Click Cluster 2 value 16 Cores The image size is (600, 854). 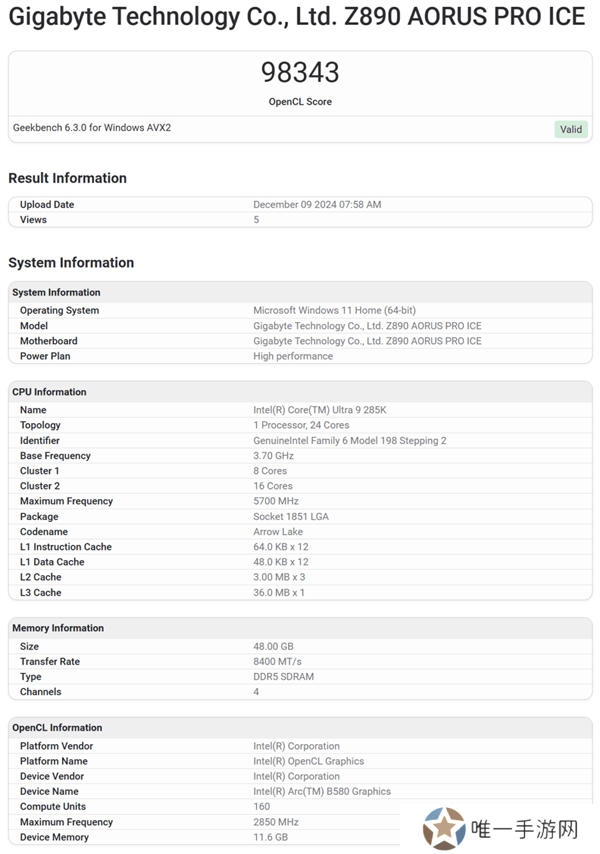point(273,486)
